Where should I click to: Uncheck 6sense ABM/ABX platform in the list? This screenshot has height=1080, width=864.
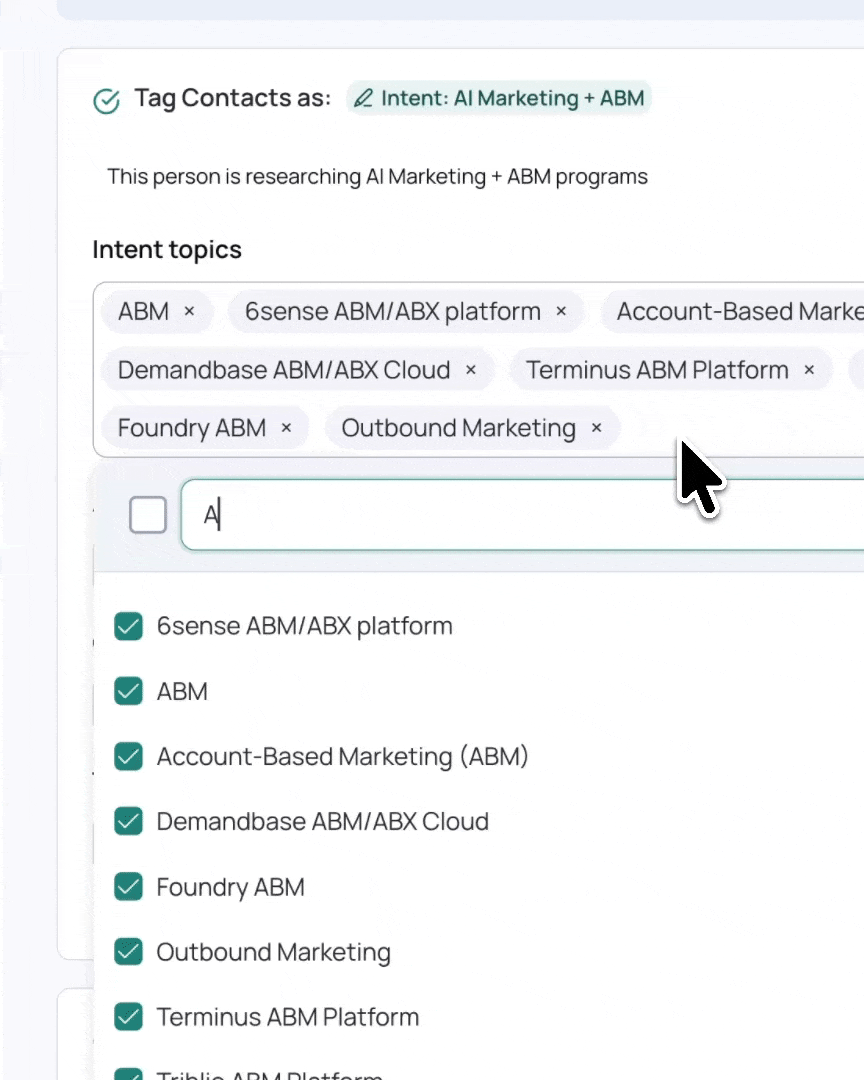point(129,626)
